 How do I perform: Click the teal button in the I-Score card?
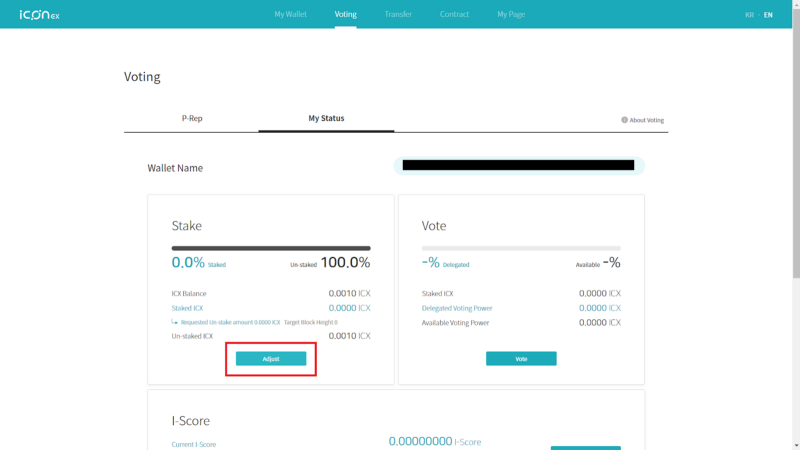(x=585, y=447)
